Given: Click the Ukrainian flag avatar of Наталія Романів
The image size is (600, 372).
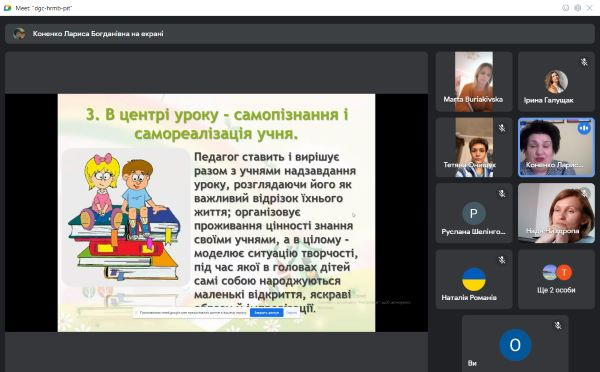Looking at the screenshot, I should click(474, 279).
